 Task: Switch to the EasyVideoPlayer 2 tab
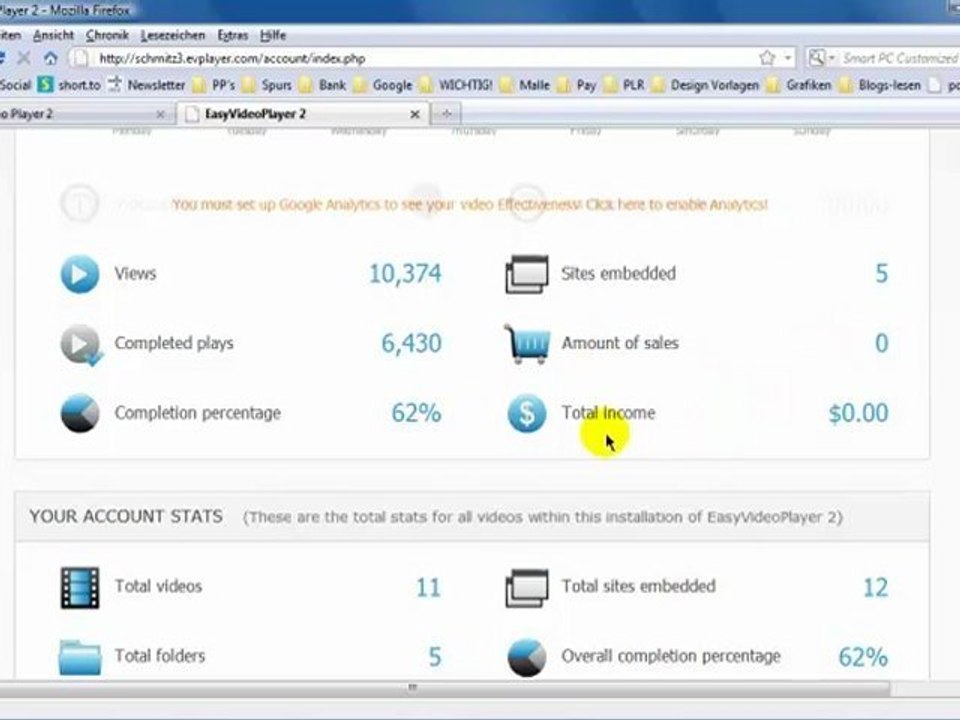[302, 114]
